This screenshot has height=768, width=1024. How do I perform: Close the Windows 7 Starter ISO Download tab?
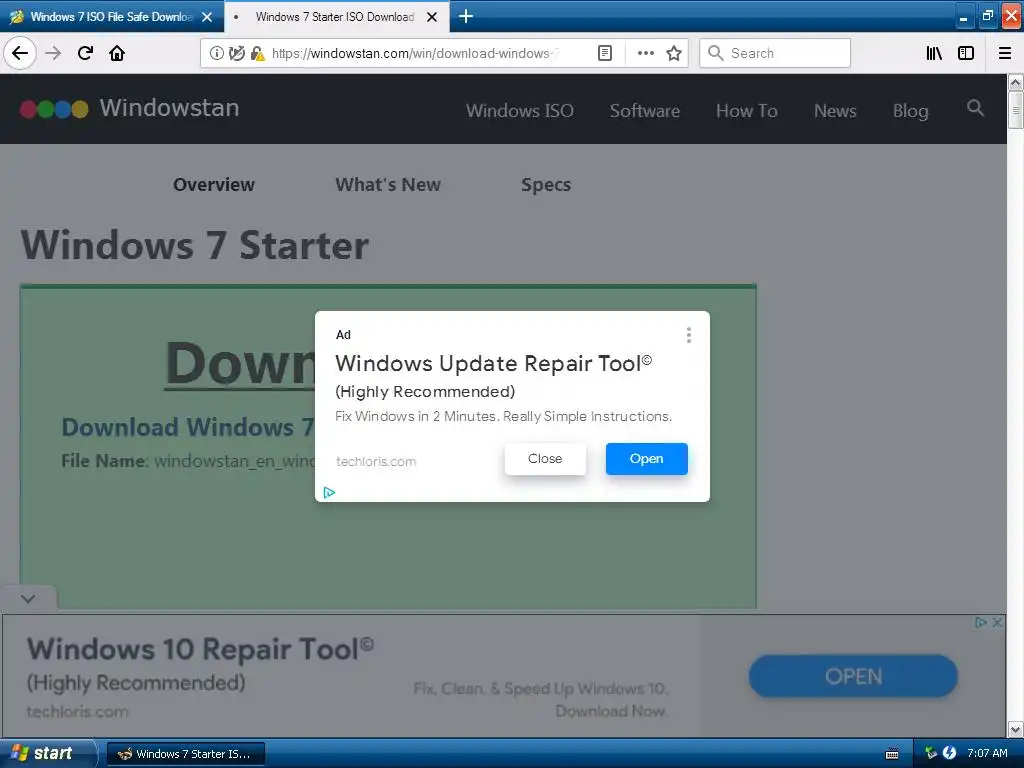click(432, 17)
